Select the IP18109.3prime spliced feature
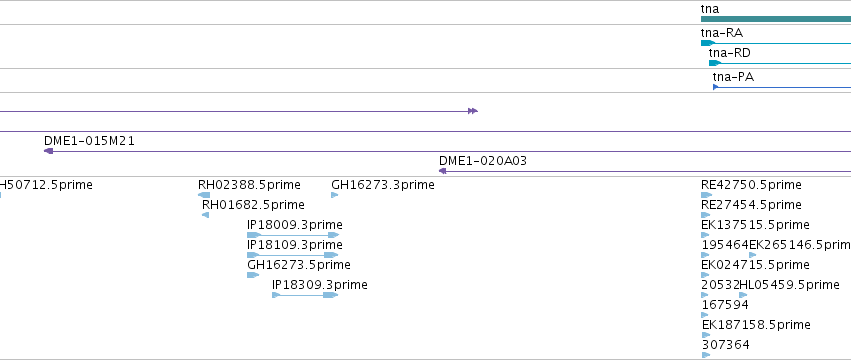The width and height of the screenshot is (851, 360). coord(293,255)
